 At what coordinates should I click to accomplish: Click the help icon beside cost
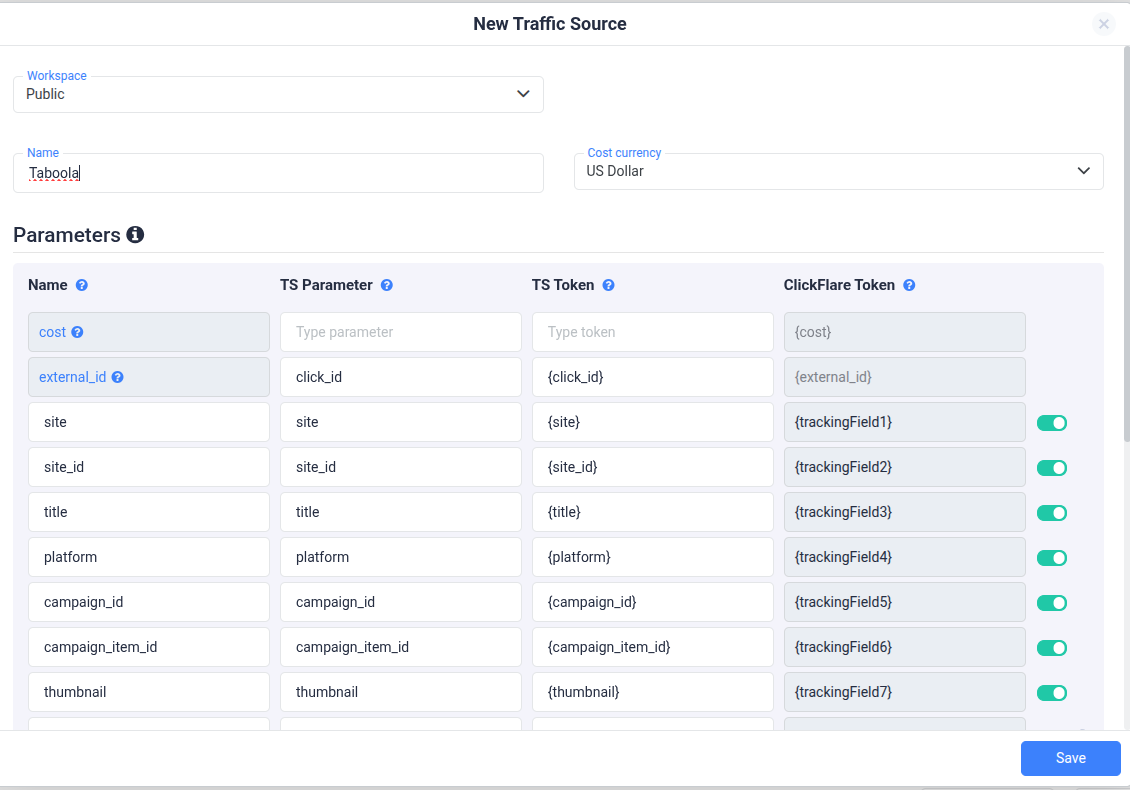77,332
